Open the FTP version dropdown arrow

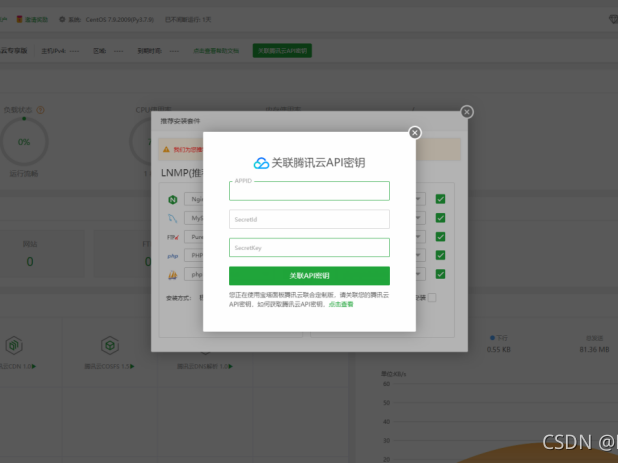click(x=418, y=237)
